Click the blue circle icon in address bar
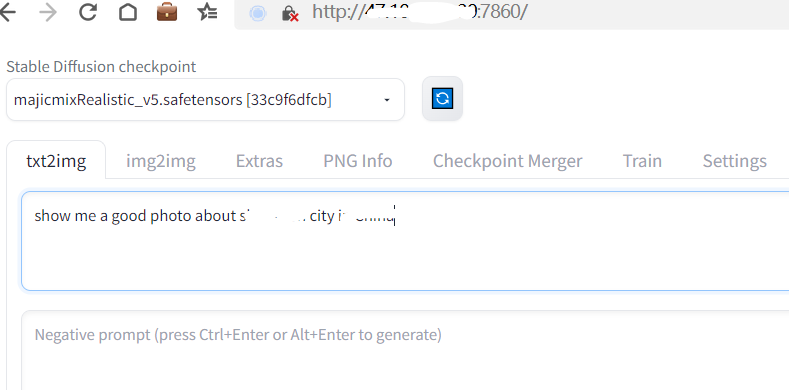 click(258, 13)
